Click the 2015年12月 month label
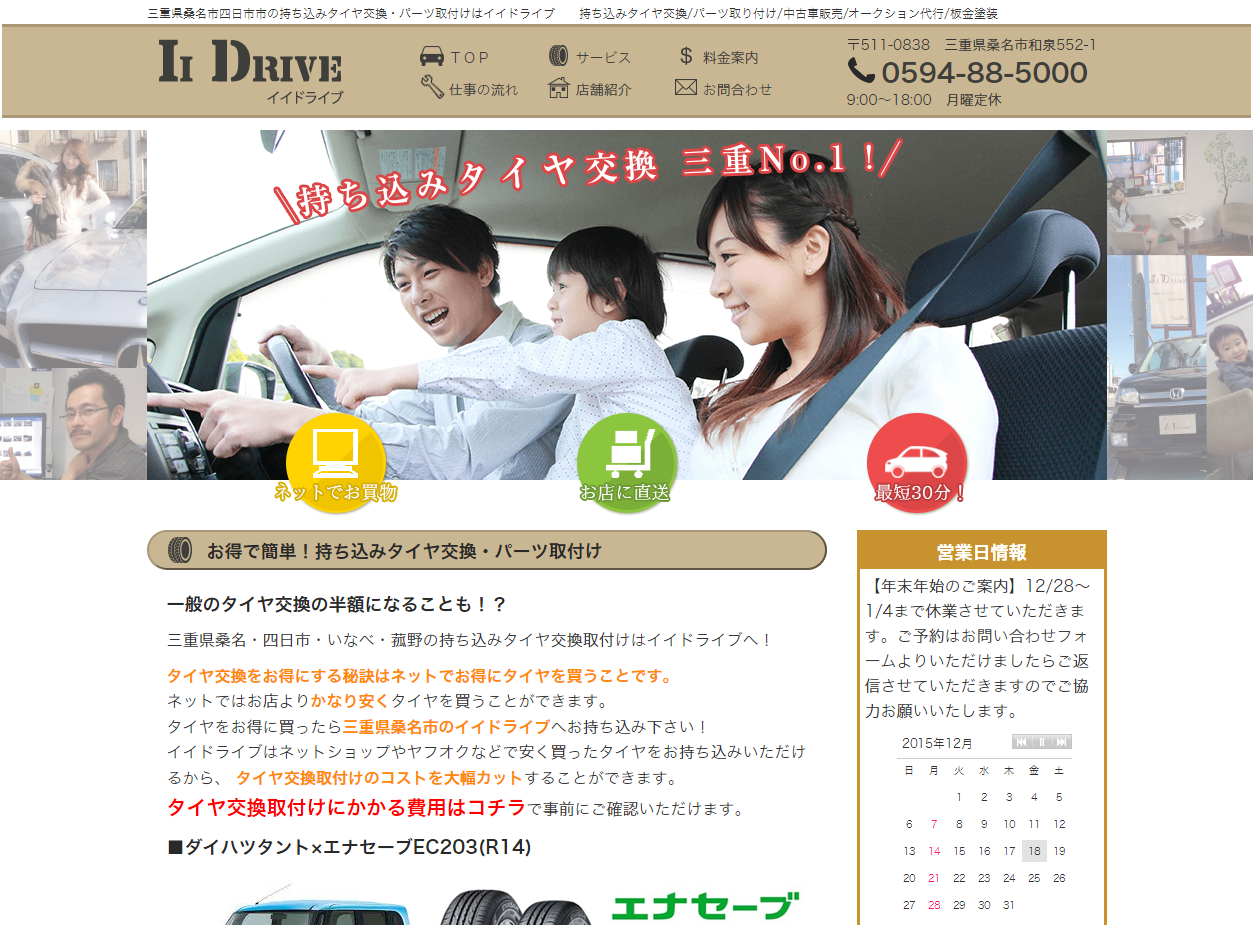 pyautogui.click(x=937, y=743)
